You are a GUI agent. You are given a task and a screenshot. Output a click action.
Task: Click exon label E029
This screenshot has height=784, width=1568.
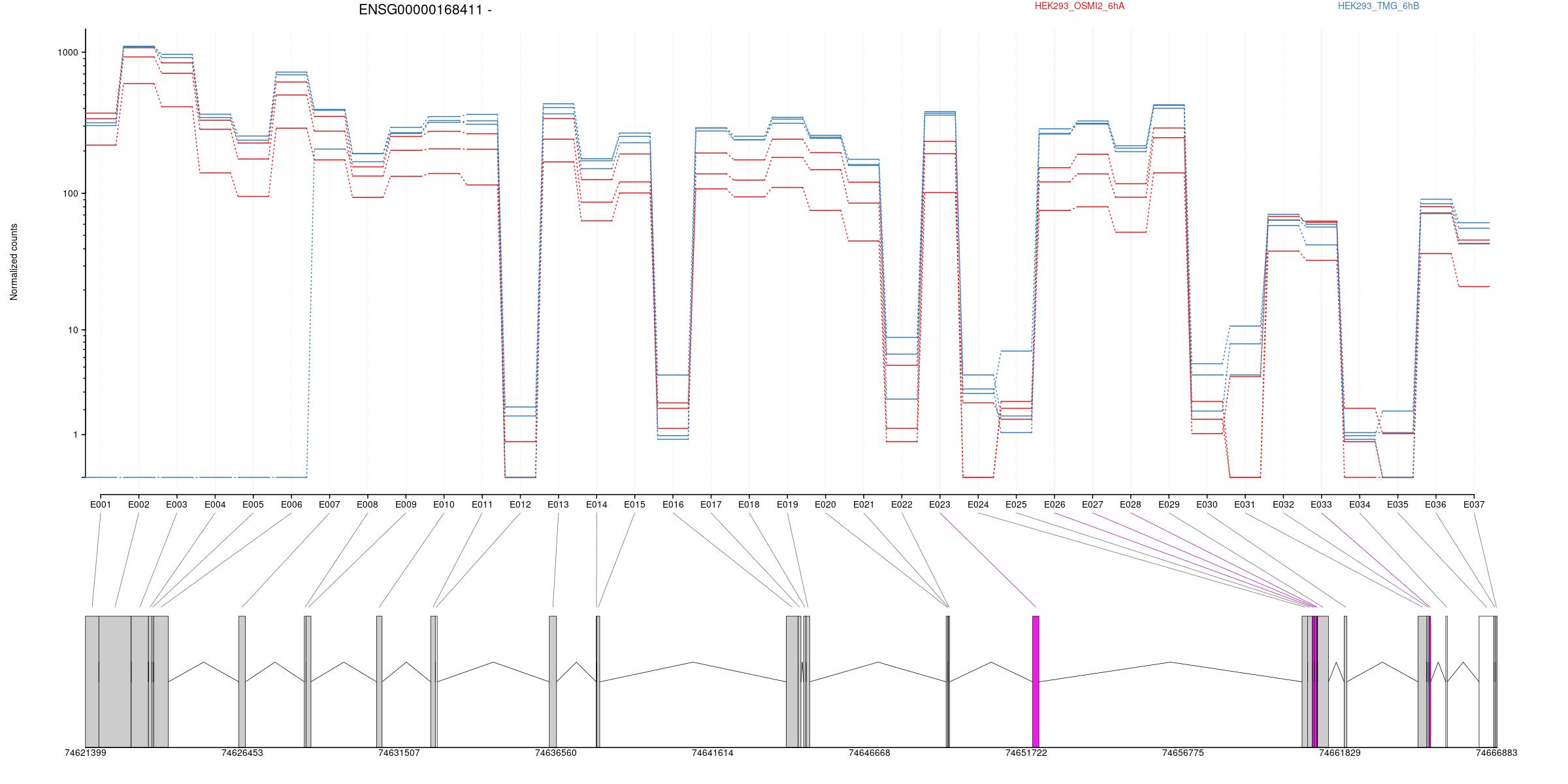pos(1169,504)
